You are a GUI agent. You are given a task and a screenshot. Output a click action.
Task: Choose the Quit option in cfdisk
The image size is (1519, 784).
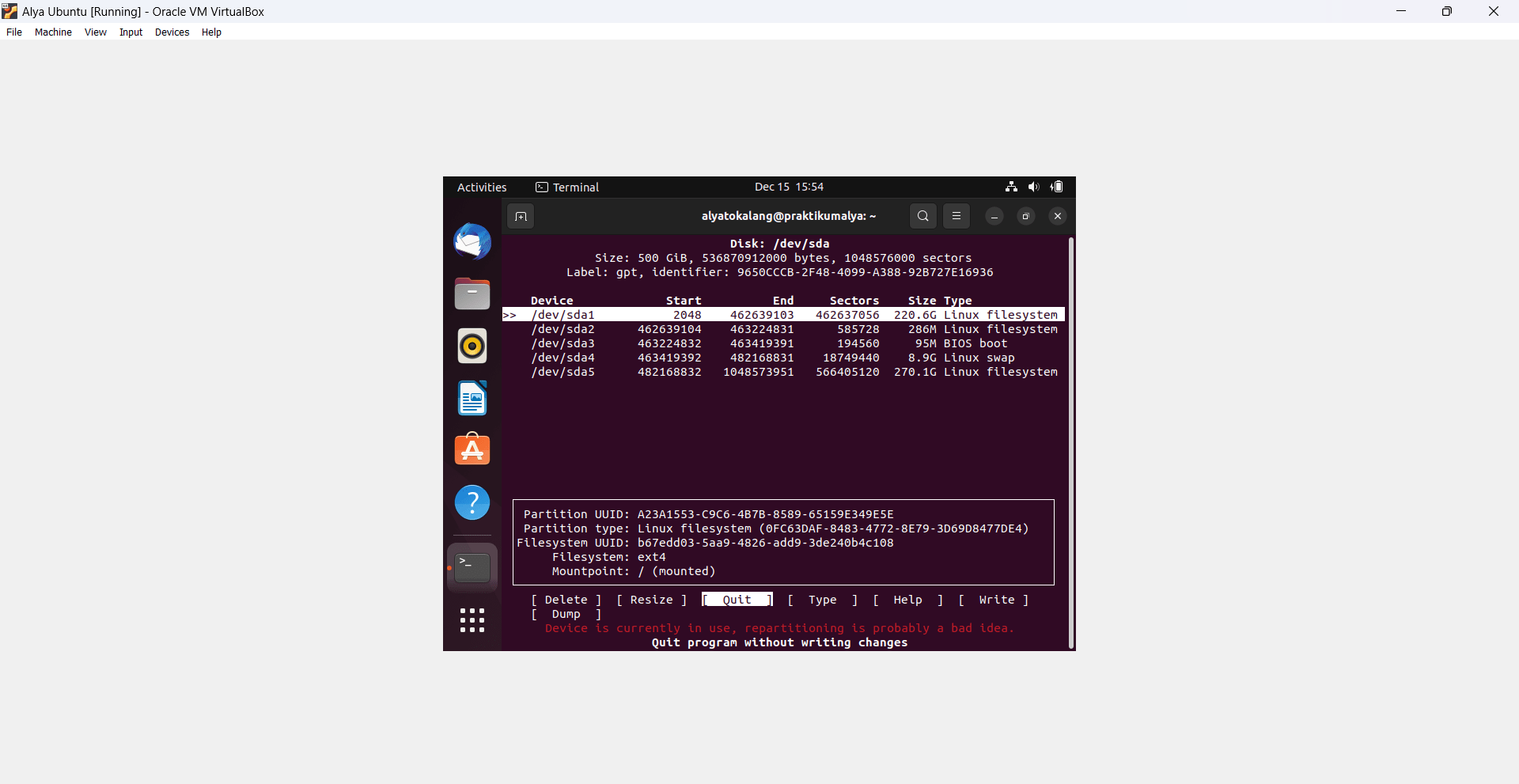click(737, 600)
